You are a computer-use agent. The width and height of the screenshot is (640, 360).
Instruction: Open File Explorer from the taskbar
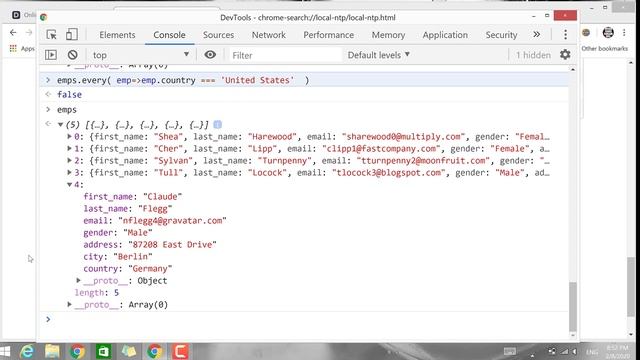(52, 351)
